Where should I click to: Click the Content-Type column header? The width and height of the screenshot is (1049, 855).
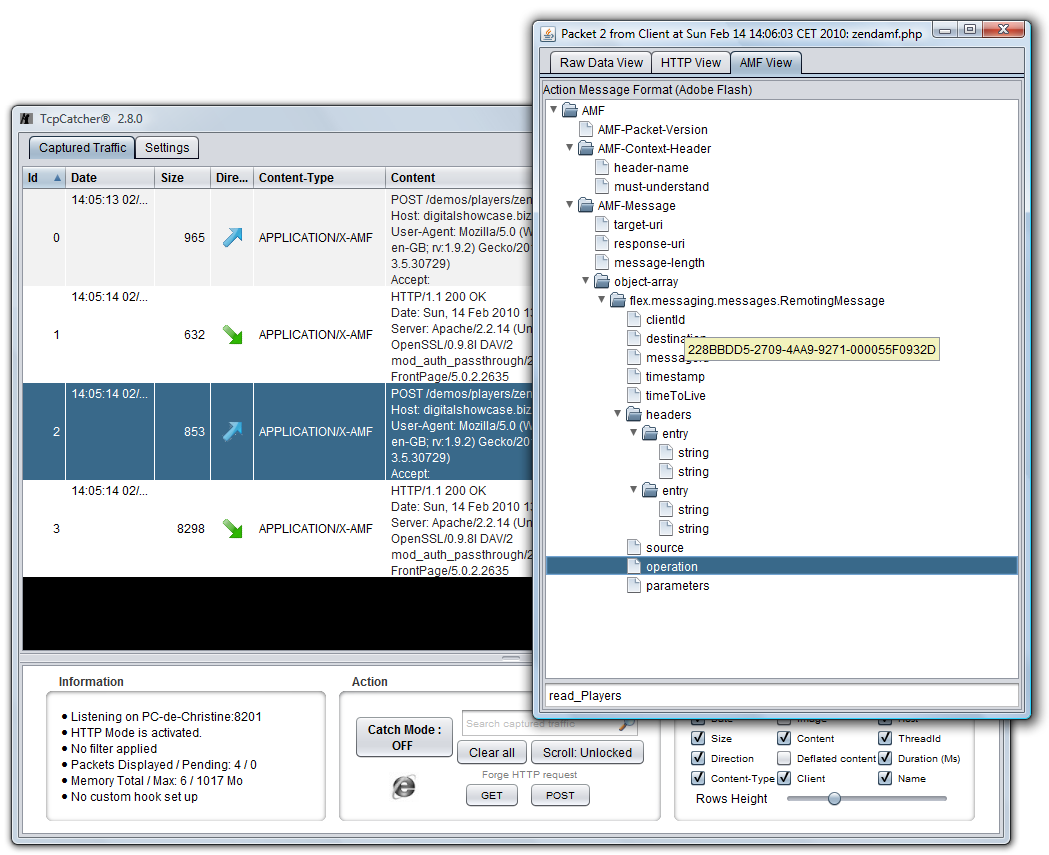click(x=319, y=177)
